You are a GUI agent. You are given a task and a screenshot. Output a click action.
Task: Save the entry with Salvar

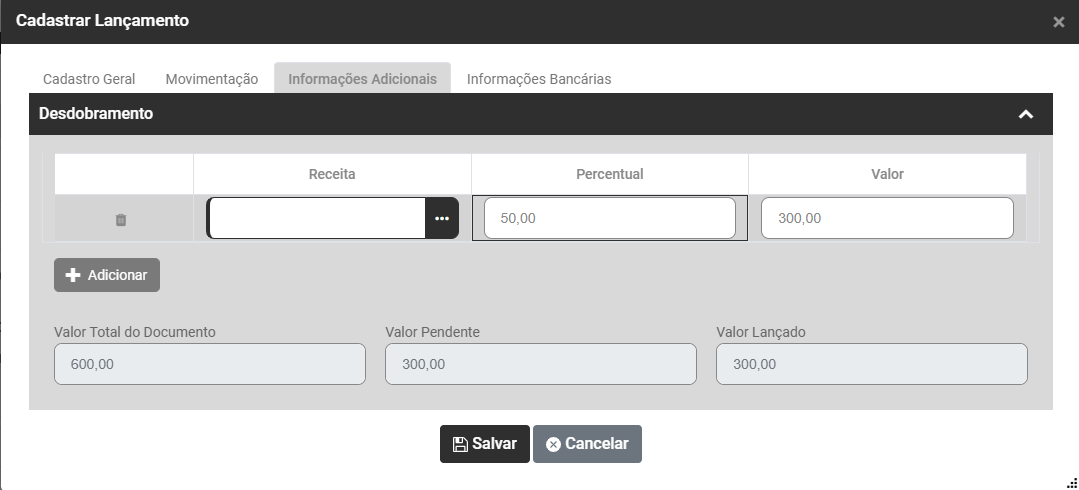pos(485,444)
